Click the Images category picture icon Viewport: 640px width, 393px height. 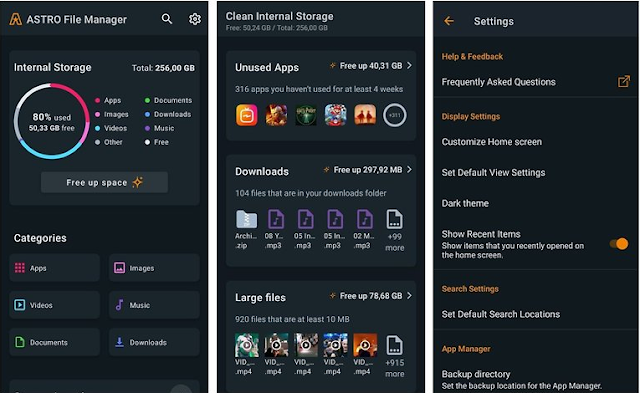(x=119, y=268)
